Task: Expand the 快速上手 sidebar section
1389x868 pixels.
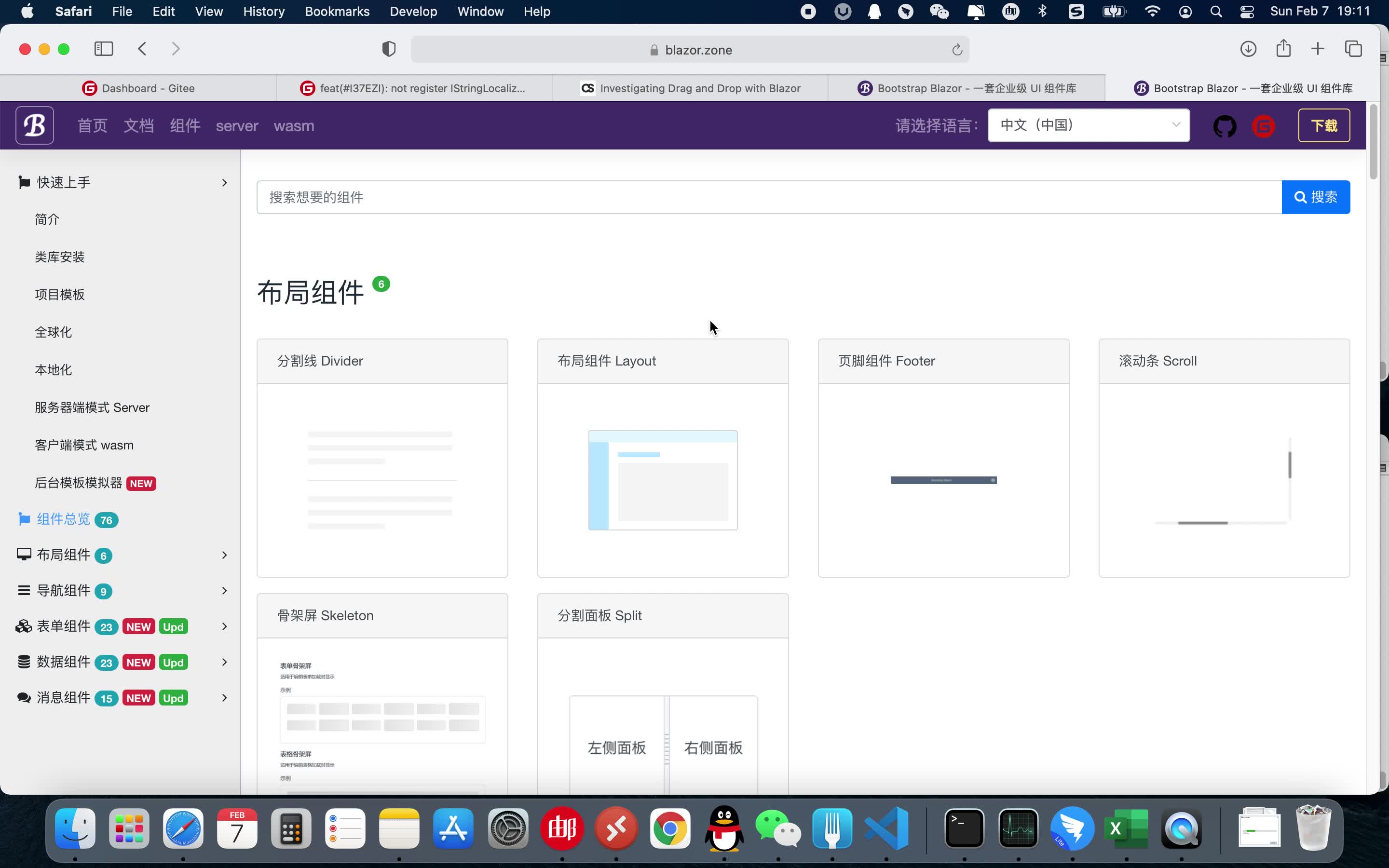Action: click(x=224, y=182)
